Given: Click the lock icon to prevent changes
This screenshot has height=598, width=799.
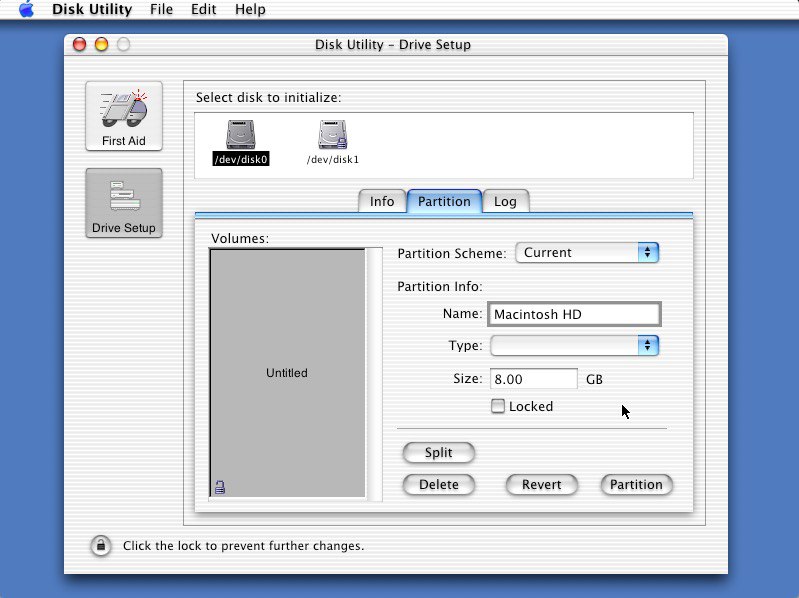Looking at the screenshot, I should pos(101,546).
